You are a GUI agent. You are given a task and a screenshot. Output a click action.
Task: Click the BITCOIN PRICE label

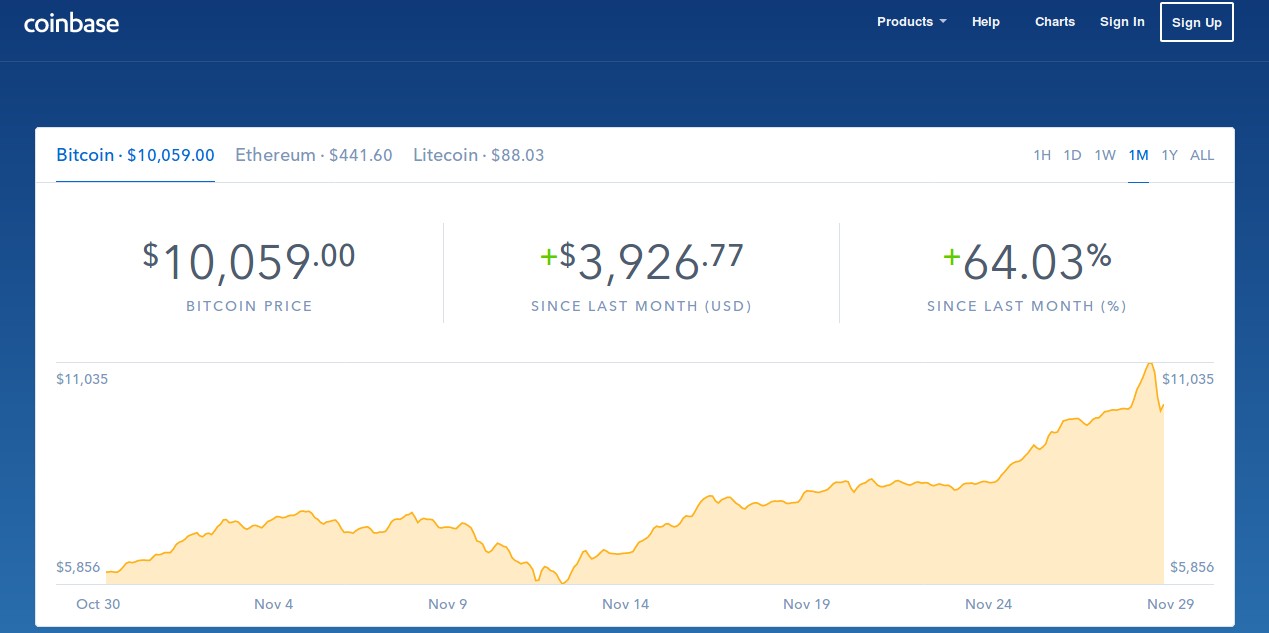[x=249, y=306]
